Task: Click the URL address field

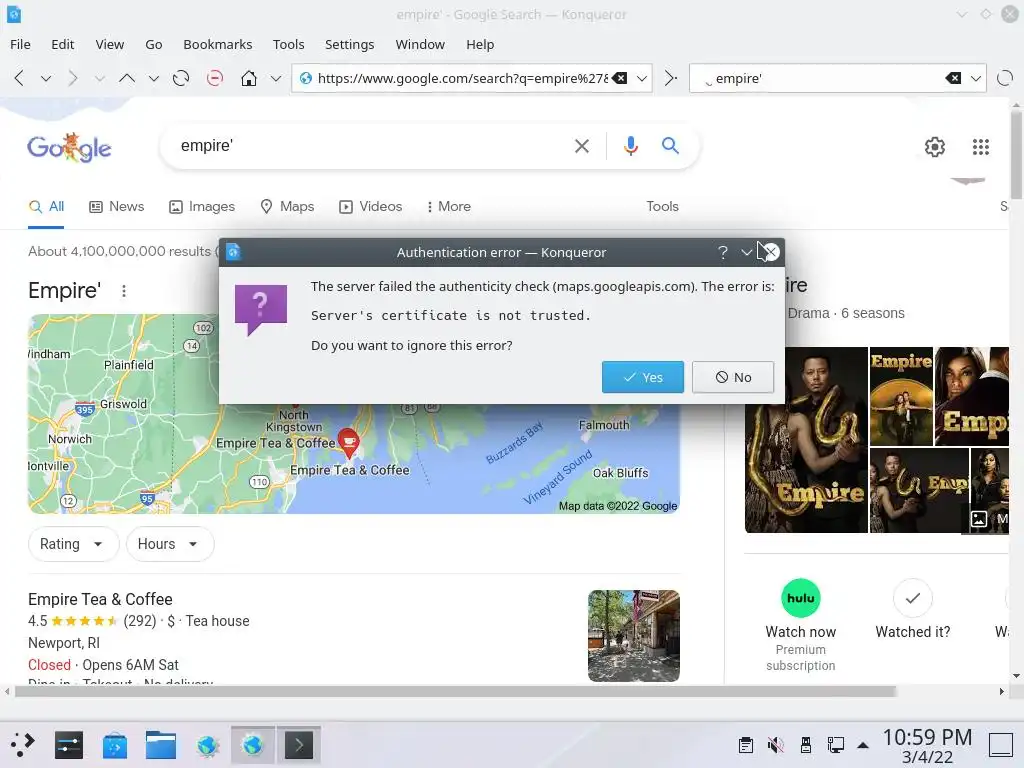Action: [x=462, y=78]
